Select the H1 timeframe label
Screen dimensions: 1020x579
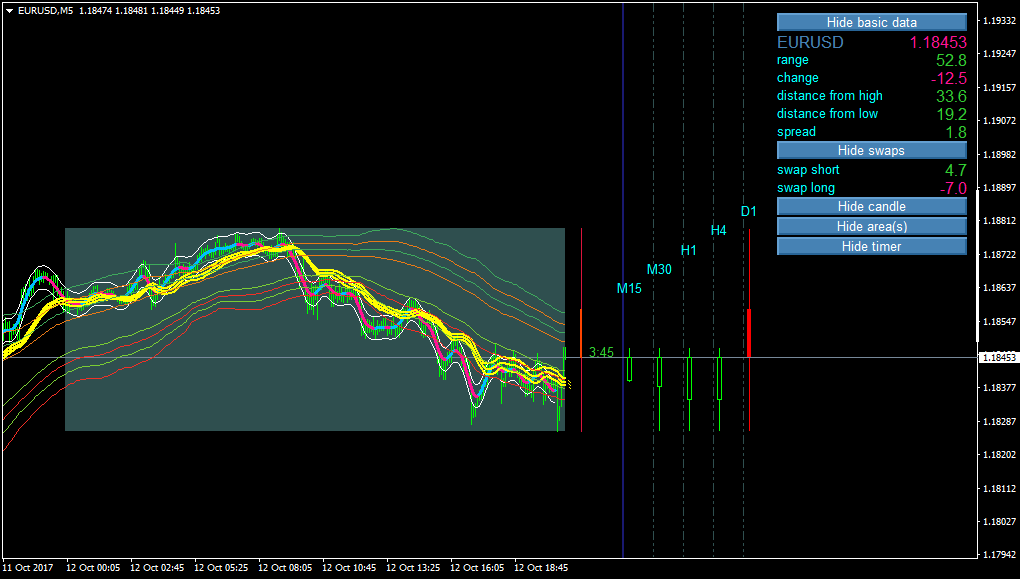click(x=688, y=250)
